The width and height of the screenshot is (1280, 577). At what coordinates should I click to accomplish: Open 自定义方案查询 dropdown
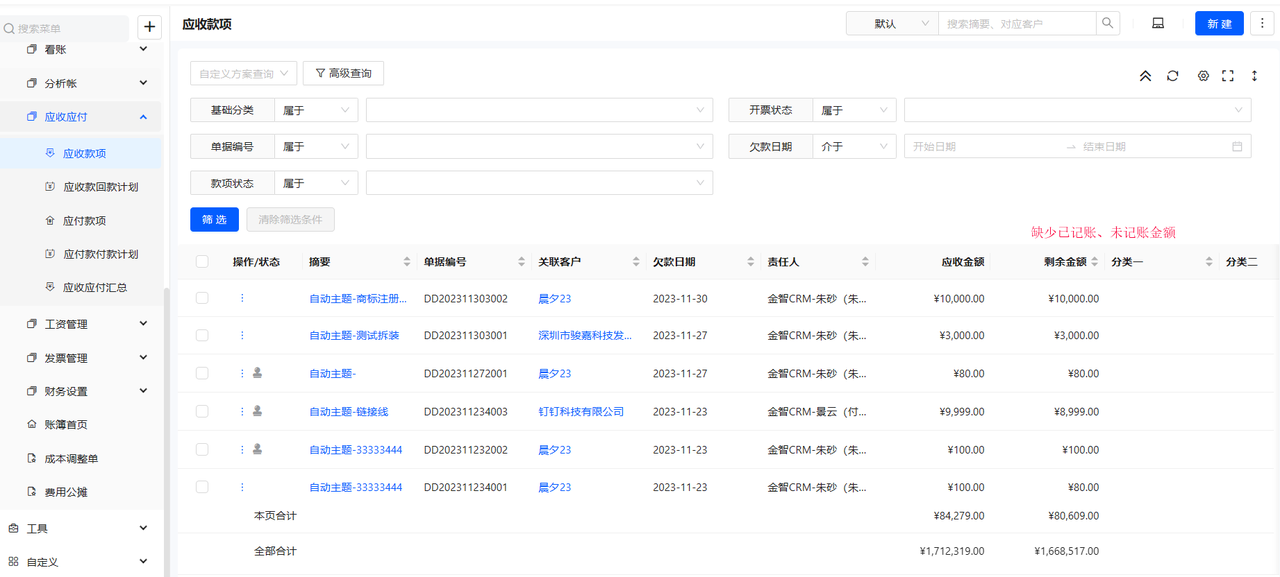coord(244,73)
